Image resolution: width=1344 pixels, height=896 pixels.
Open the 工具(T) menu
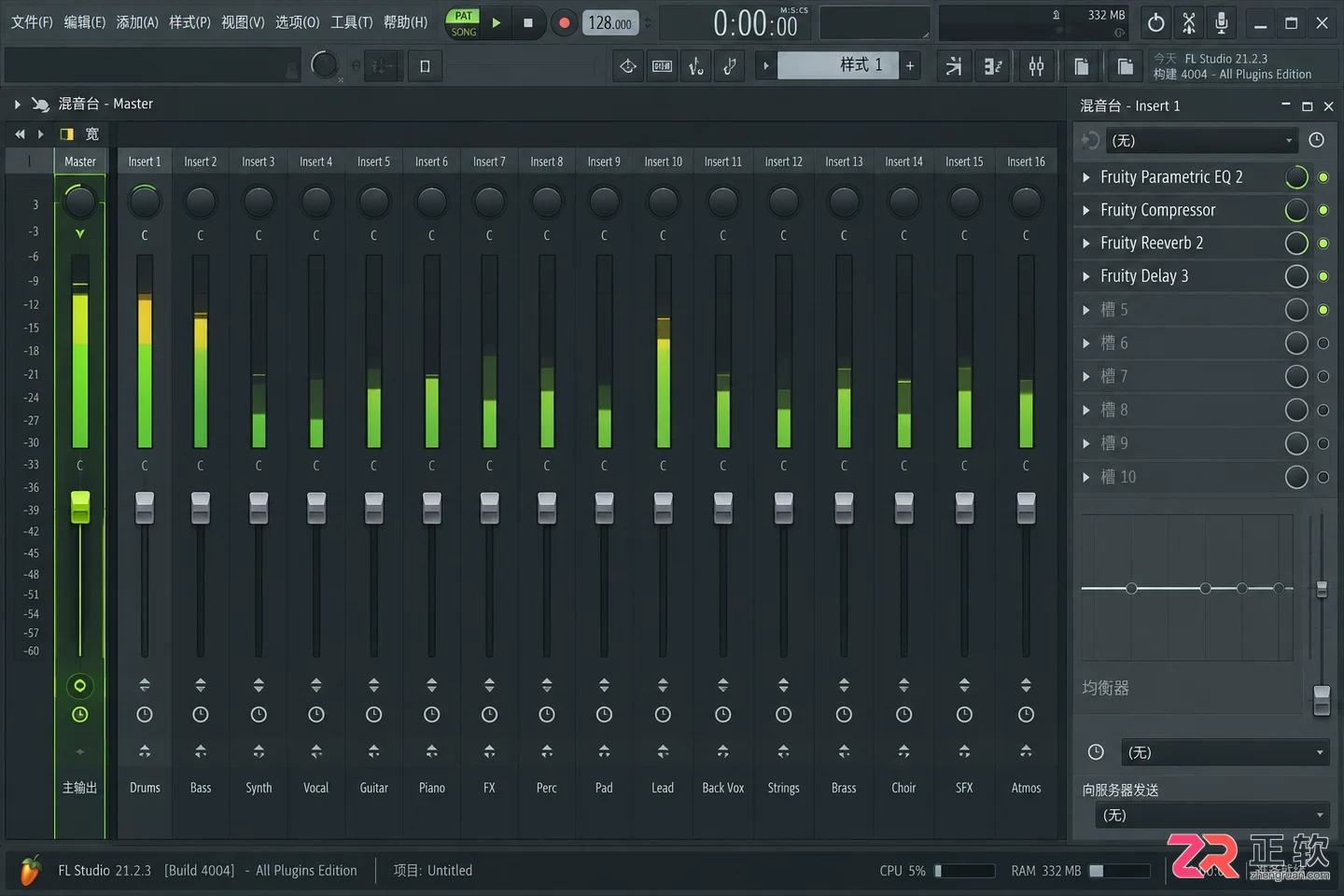(x=352, y=21)
